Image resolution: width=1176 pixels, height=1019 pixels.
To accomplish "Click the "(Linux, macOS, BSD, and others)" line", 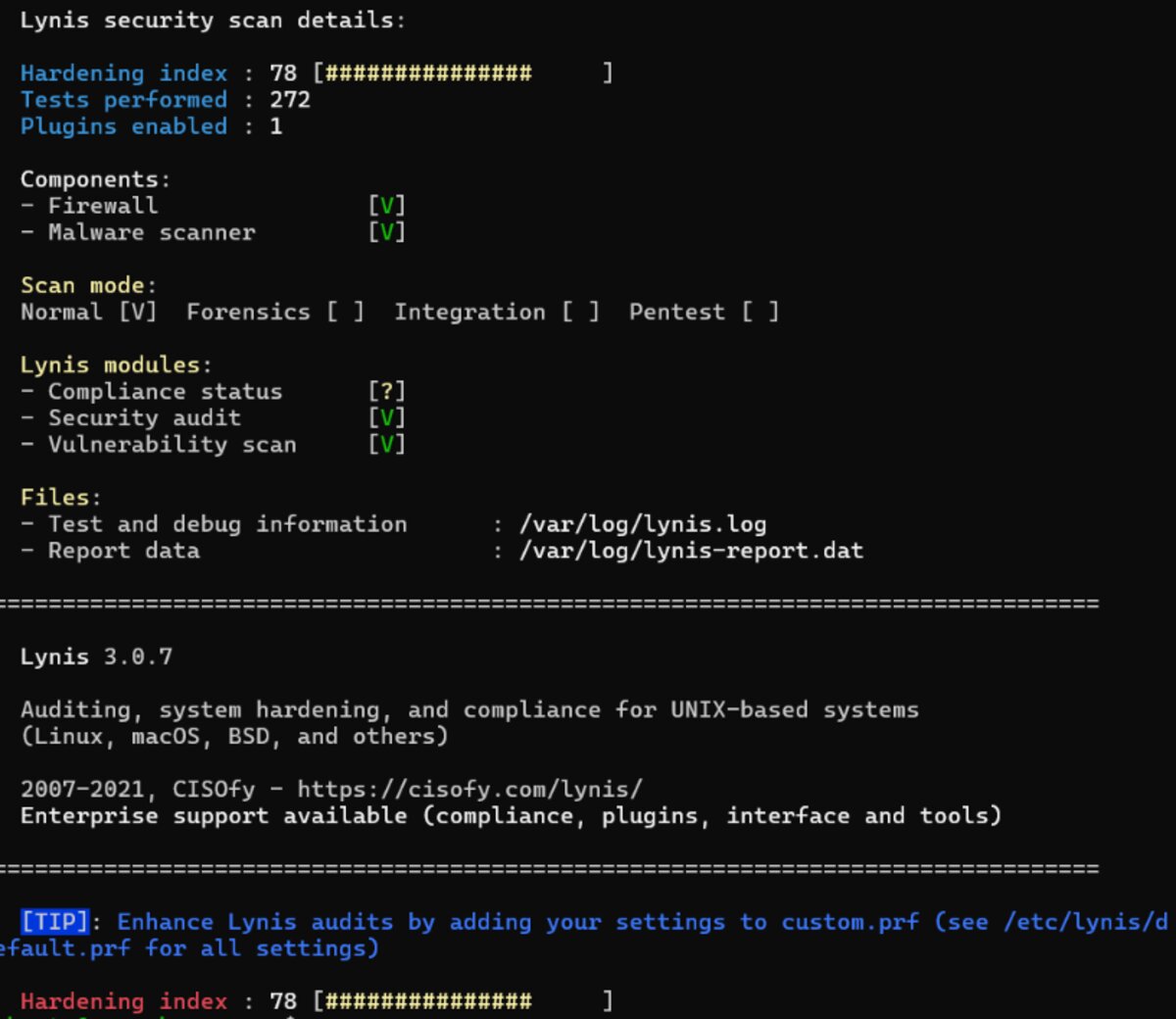I will (x=234, y=736).
